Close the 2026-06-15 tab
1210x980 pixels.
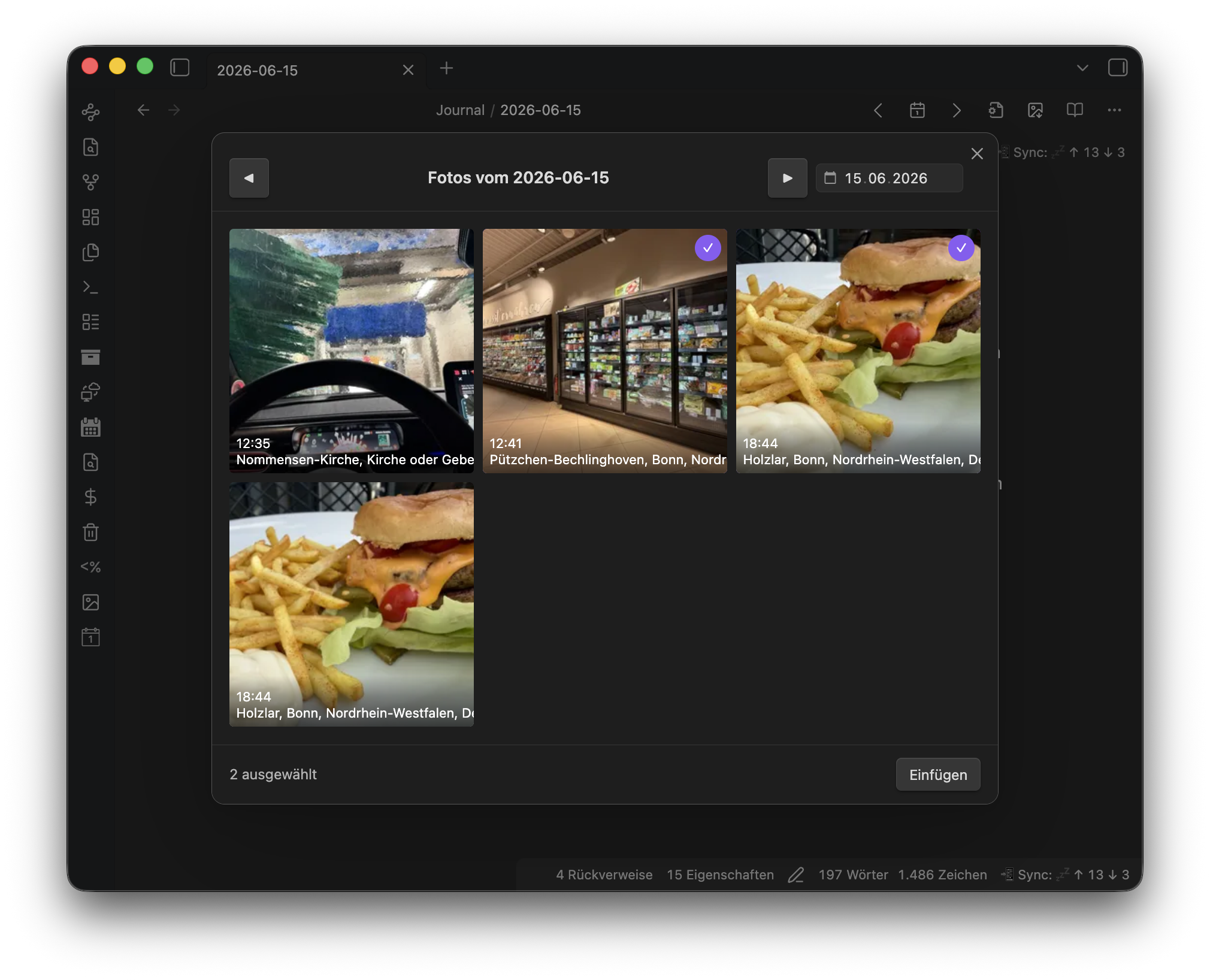pyautogui.click(x=408, y=70)
